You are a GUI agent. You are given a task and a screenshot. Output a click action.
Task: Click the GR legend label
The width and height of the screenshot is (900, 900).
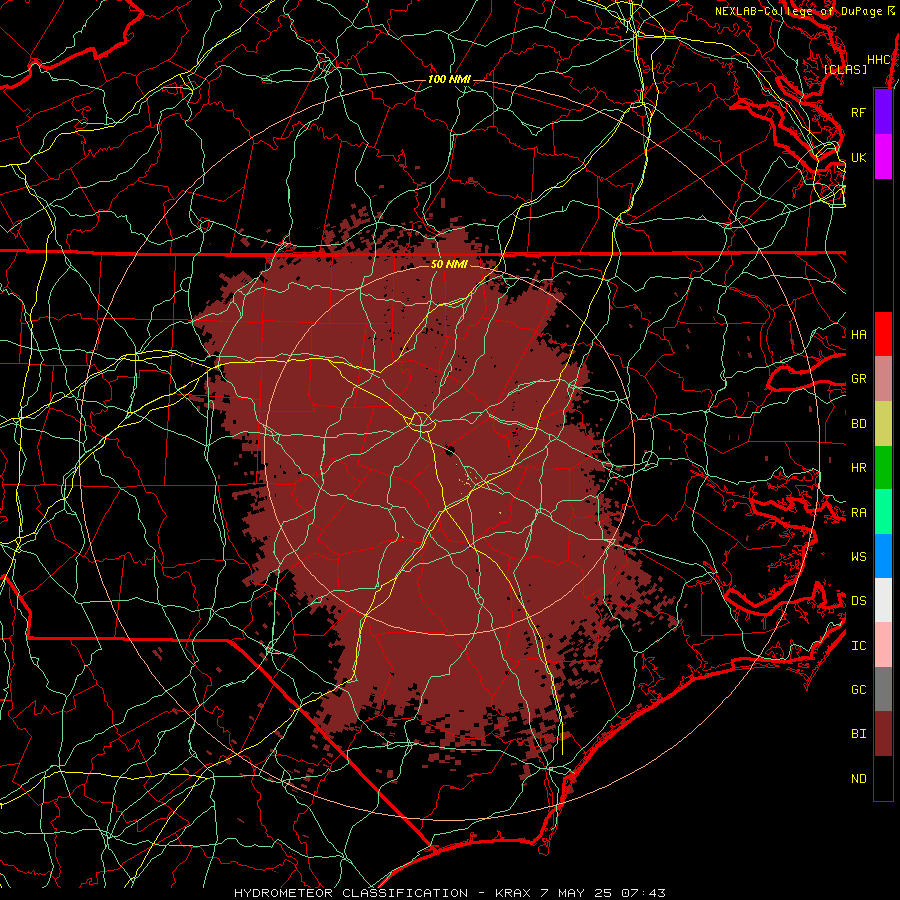click(859, 379)
